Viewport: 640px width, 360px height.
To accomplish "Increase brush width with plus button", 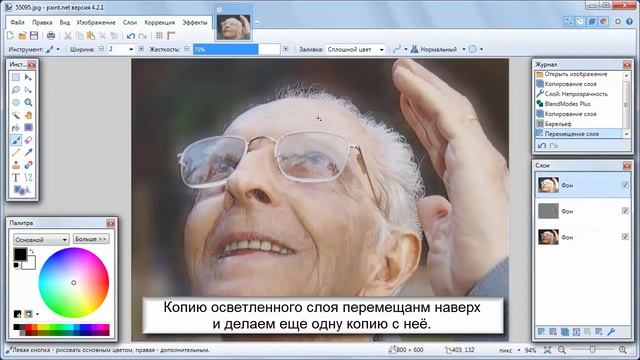I will point(141,49).
